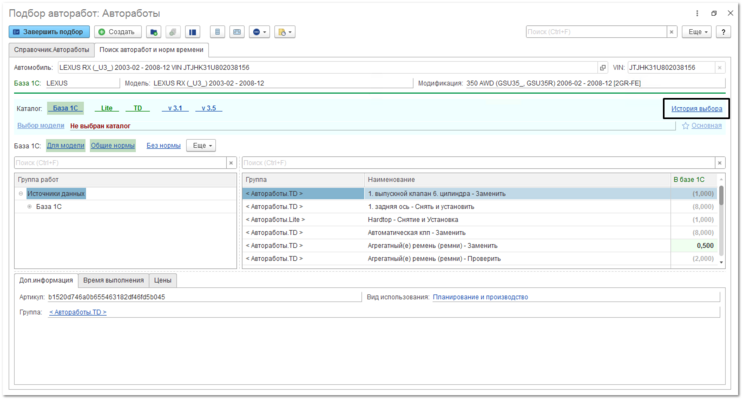Click the Группа работ search input
The width and height of the screenshot is (743, 400).
click(x=120, y=163)
